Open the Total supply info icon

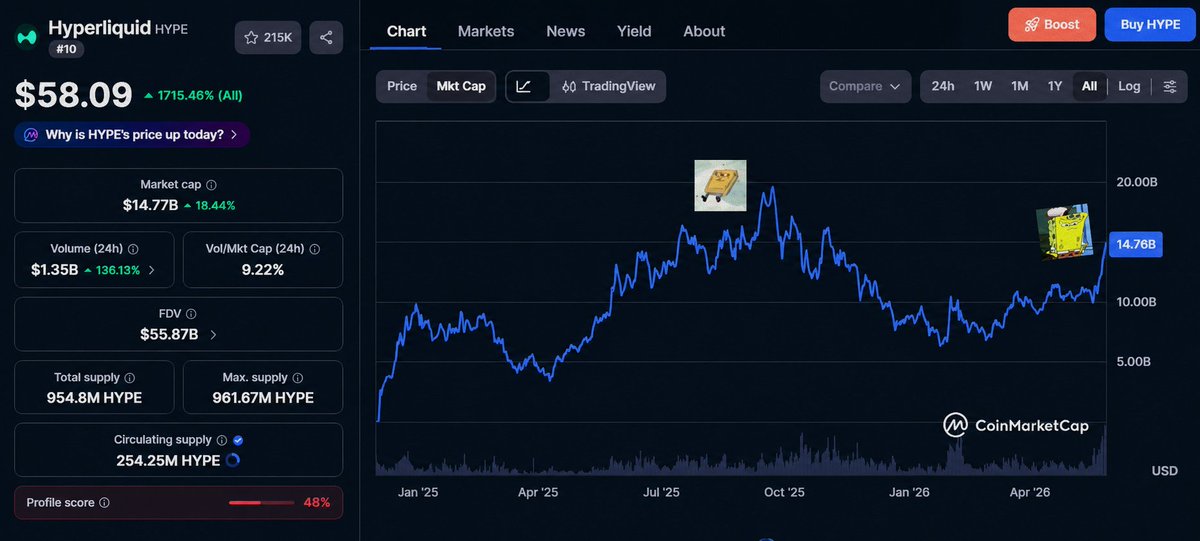coord(130,378)
